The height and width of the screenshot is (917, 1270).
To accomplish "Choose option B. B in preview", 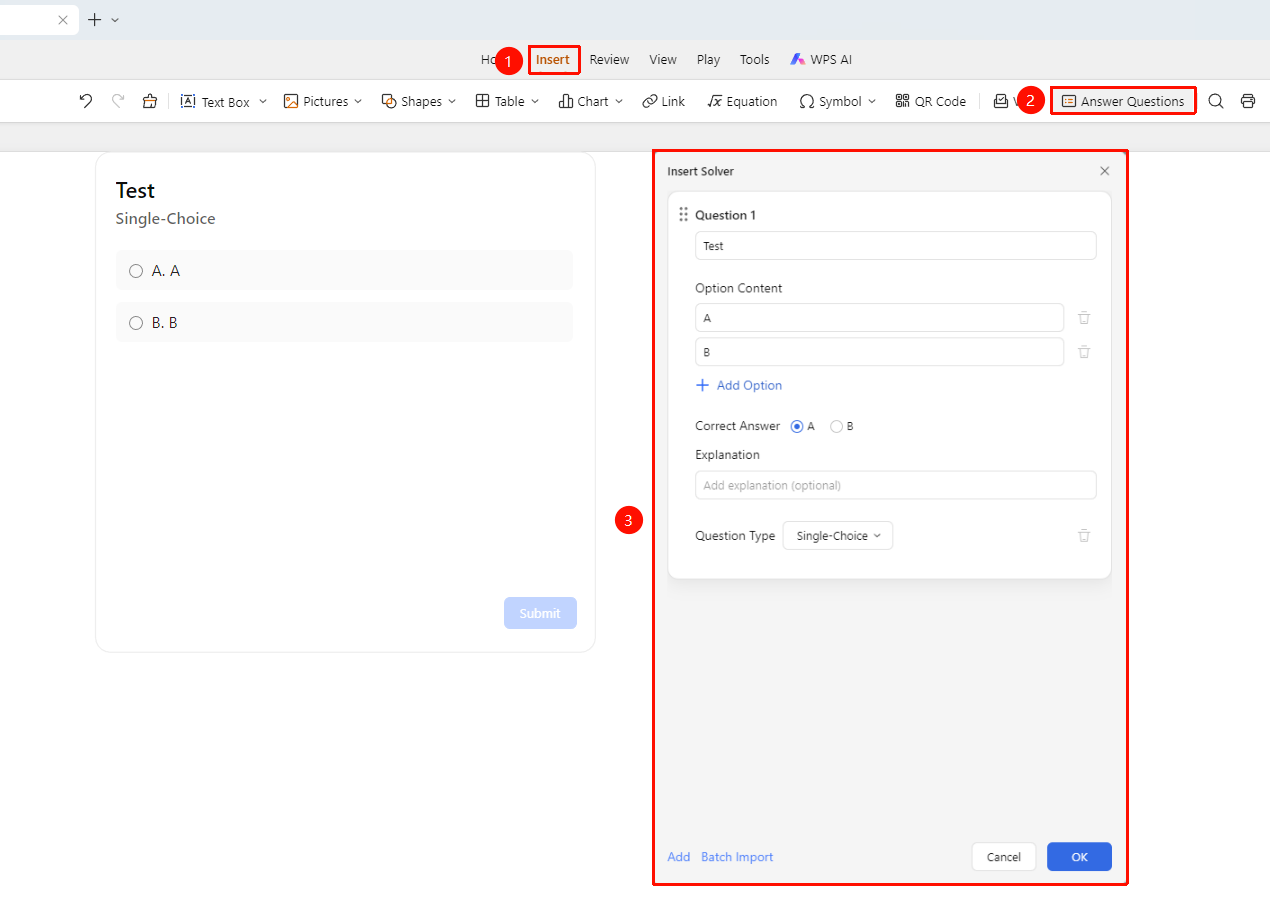I will coord(344,322).
